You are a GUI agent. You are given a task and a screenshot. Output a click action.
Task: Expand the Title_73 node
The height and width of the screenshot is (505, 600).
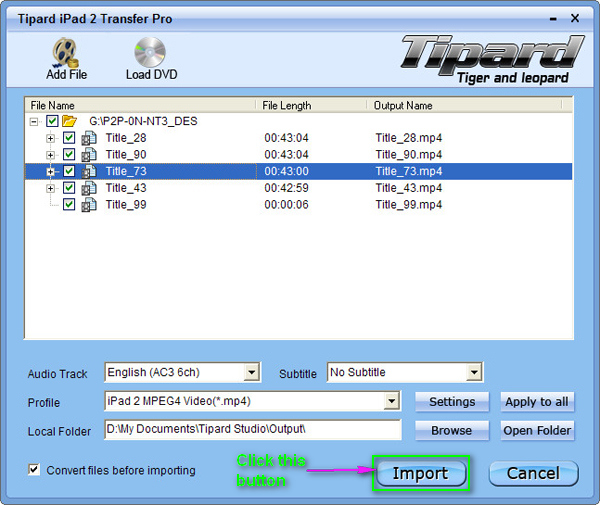[x=50, y=172]
